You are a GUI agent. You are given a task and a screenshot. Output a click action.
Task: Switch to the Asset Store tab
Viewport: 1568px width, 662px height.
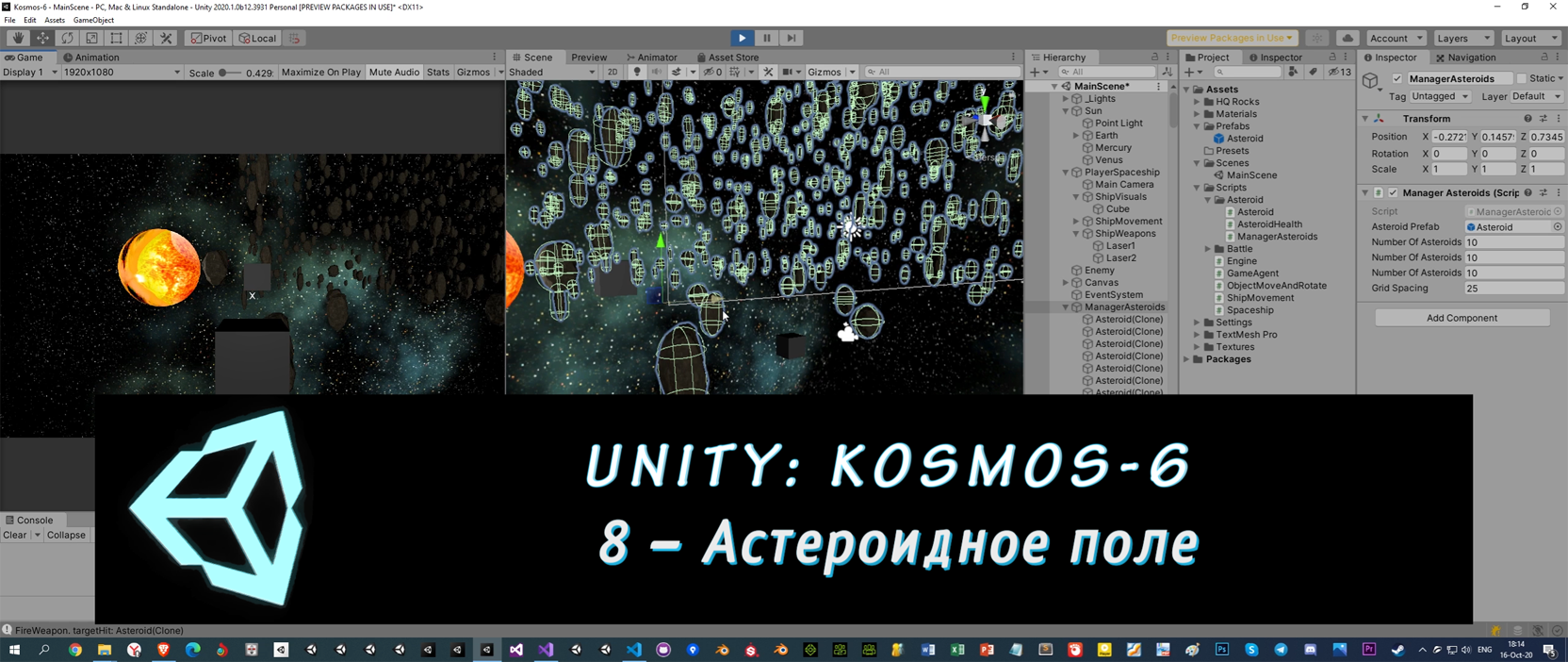click(727, 58)
